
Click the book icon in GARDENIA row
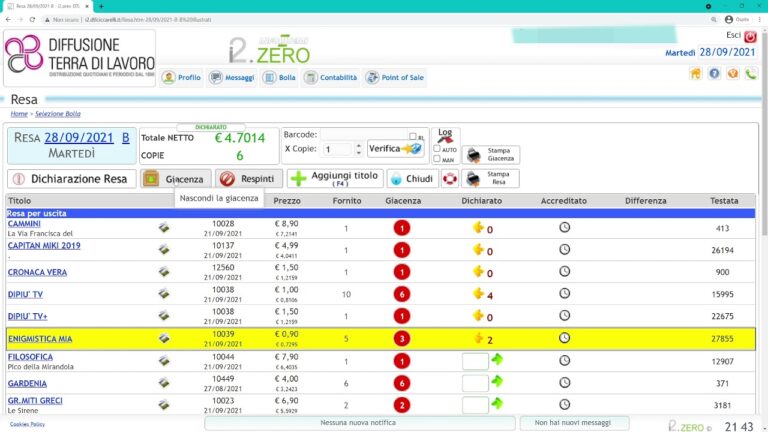pyautogui.click(x=164, y=383)
